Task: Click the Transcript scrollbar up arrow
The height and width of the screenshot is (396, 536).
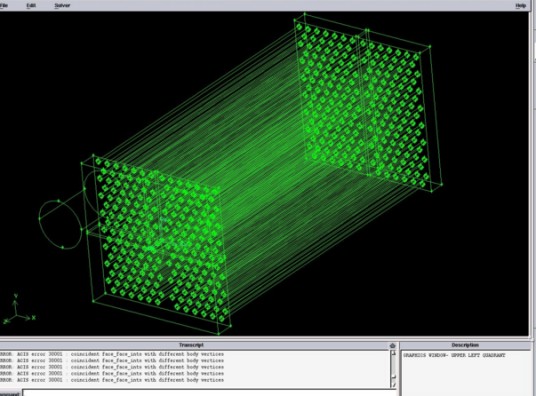Action: (x=393, y=353)
